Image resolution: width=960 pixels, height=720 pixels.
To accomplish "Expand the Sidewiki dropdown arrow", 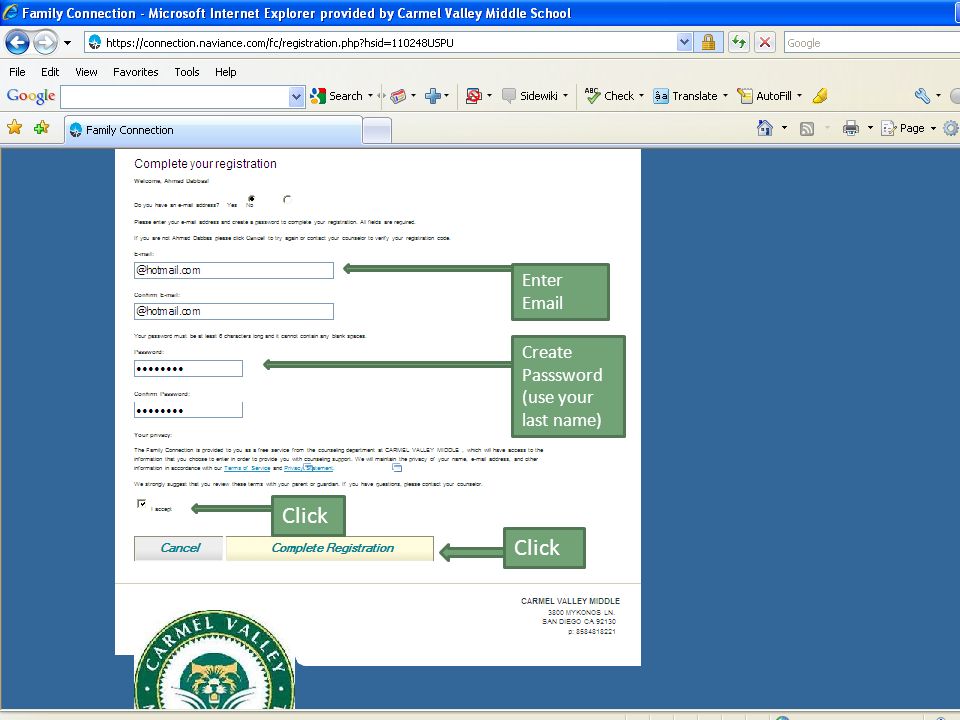I will tap(565, 96).
